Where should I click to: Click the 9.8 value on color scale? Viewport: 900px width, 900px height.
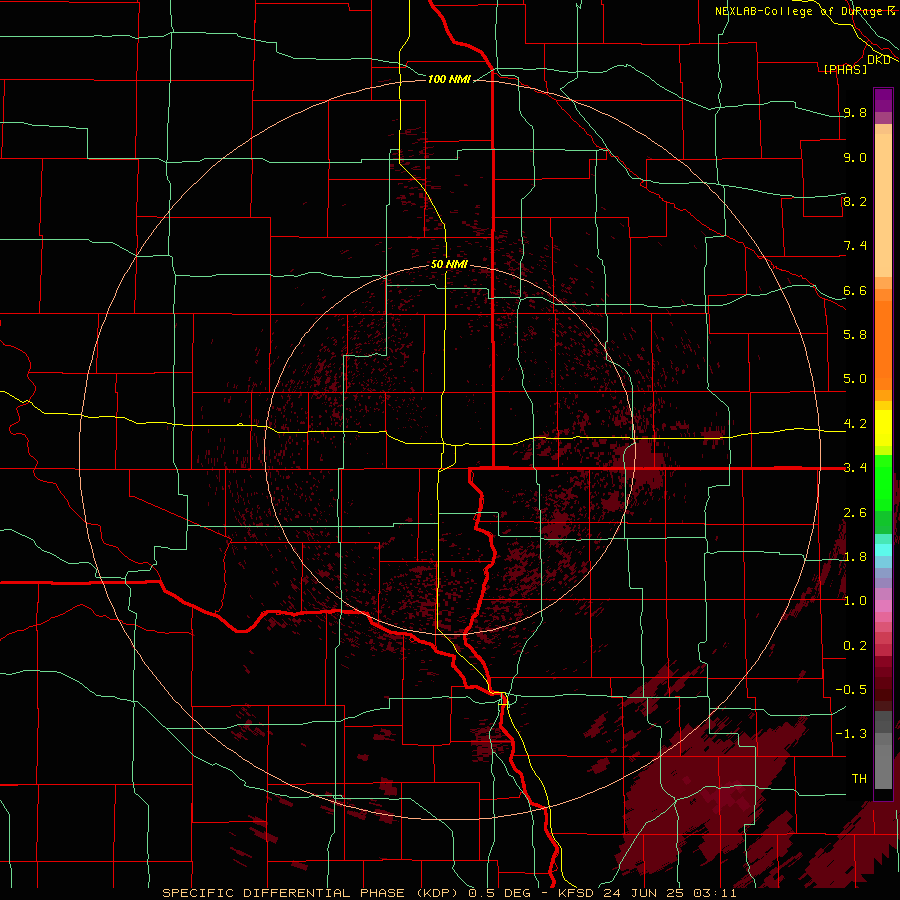click(855, 112)
